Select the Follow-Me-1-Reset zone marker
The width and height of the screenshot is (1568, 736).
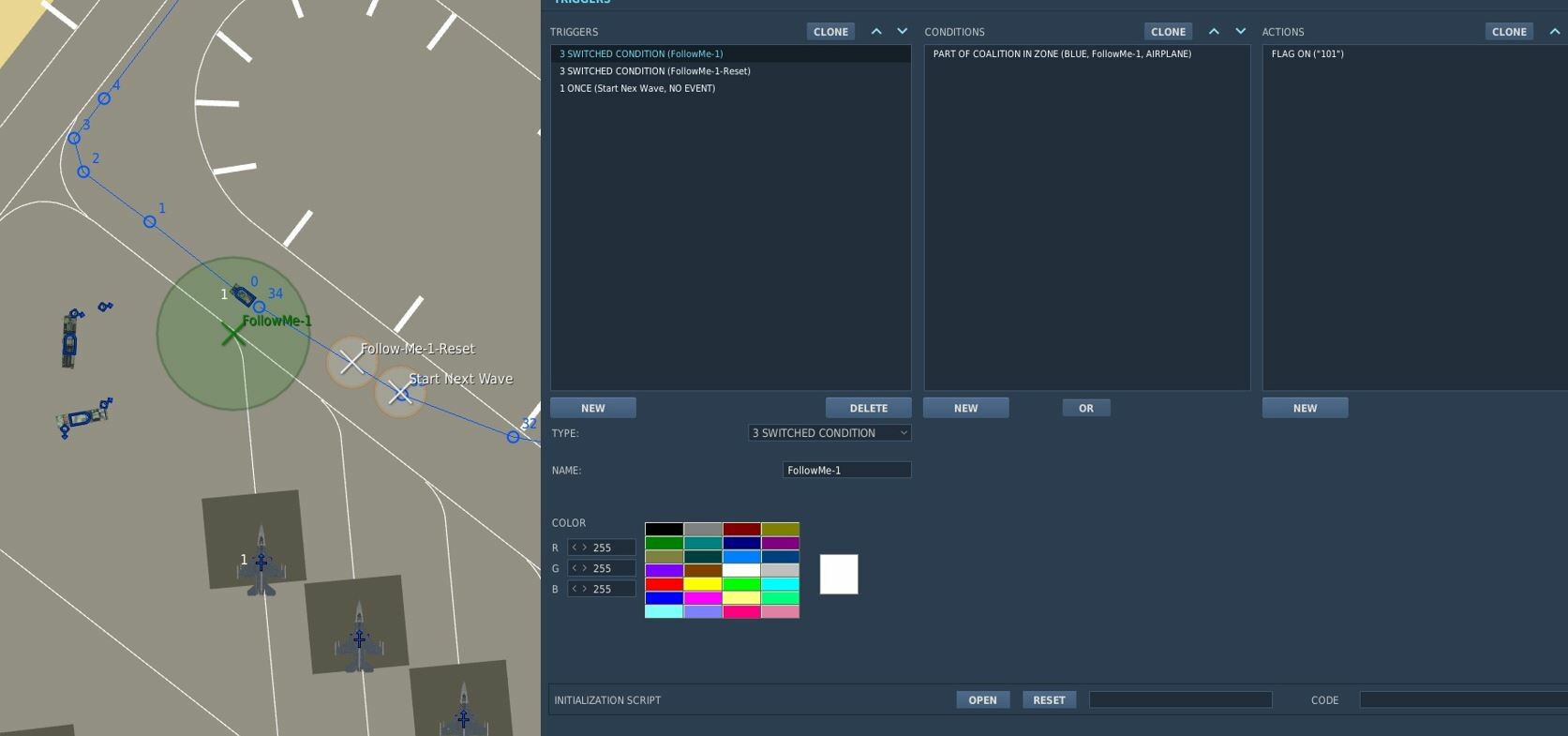(351, 362)
